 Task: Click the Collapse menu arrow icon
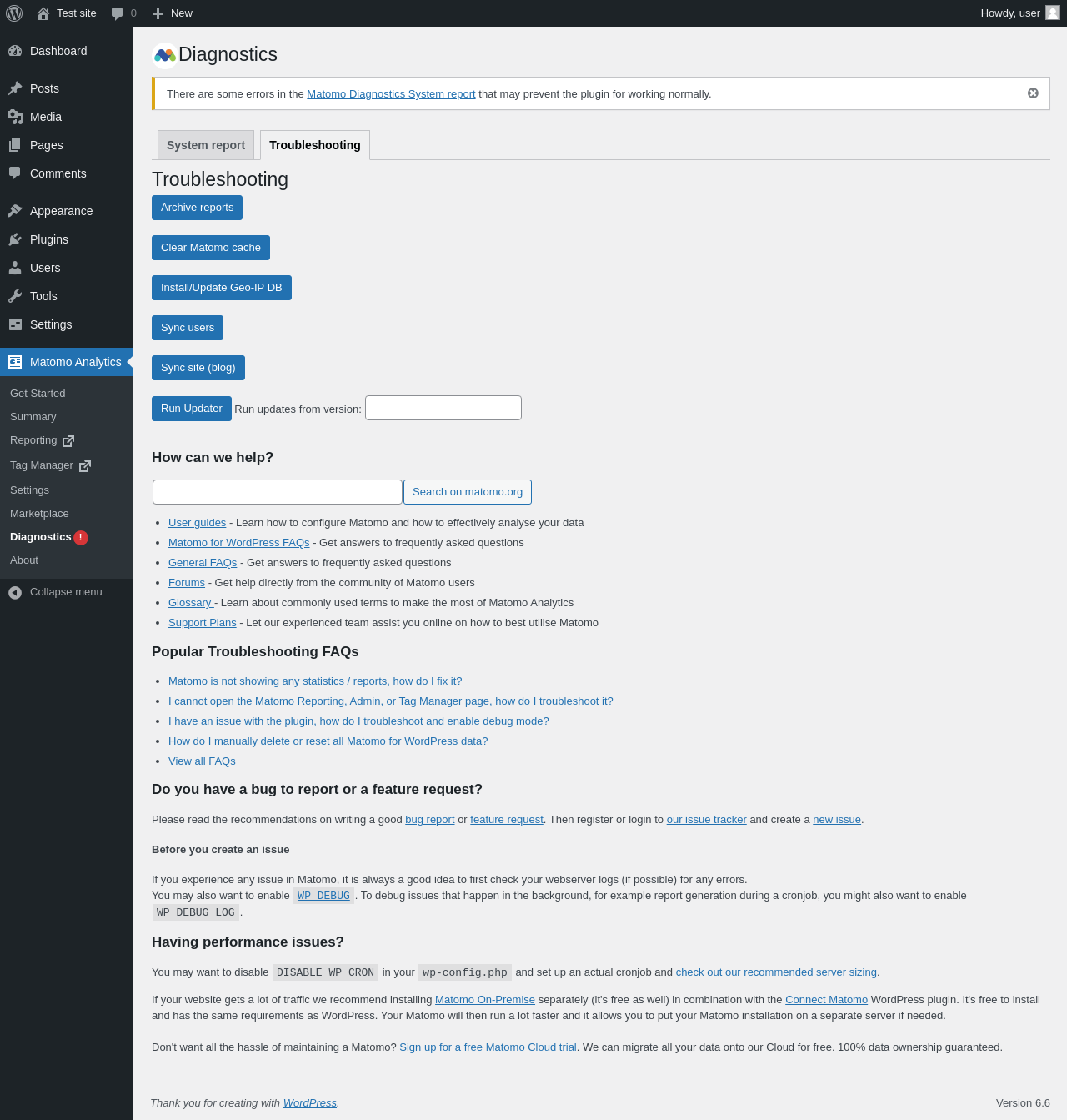15,592
